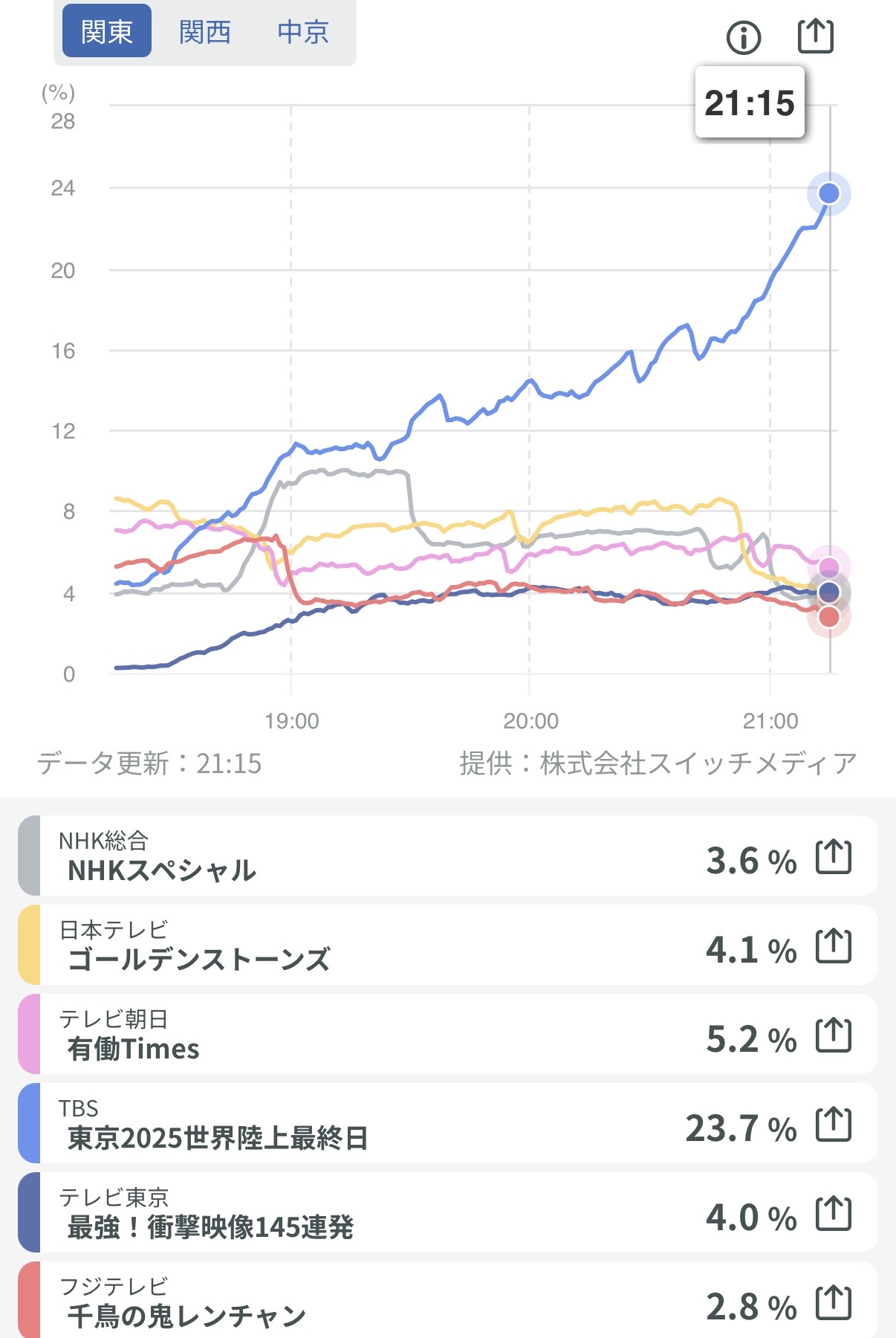Switch to the 関西 region tab
The height and width of the screenshot is (1338, 896).
pos(205,32)
